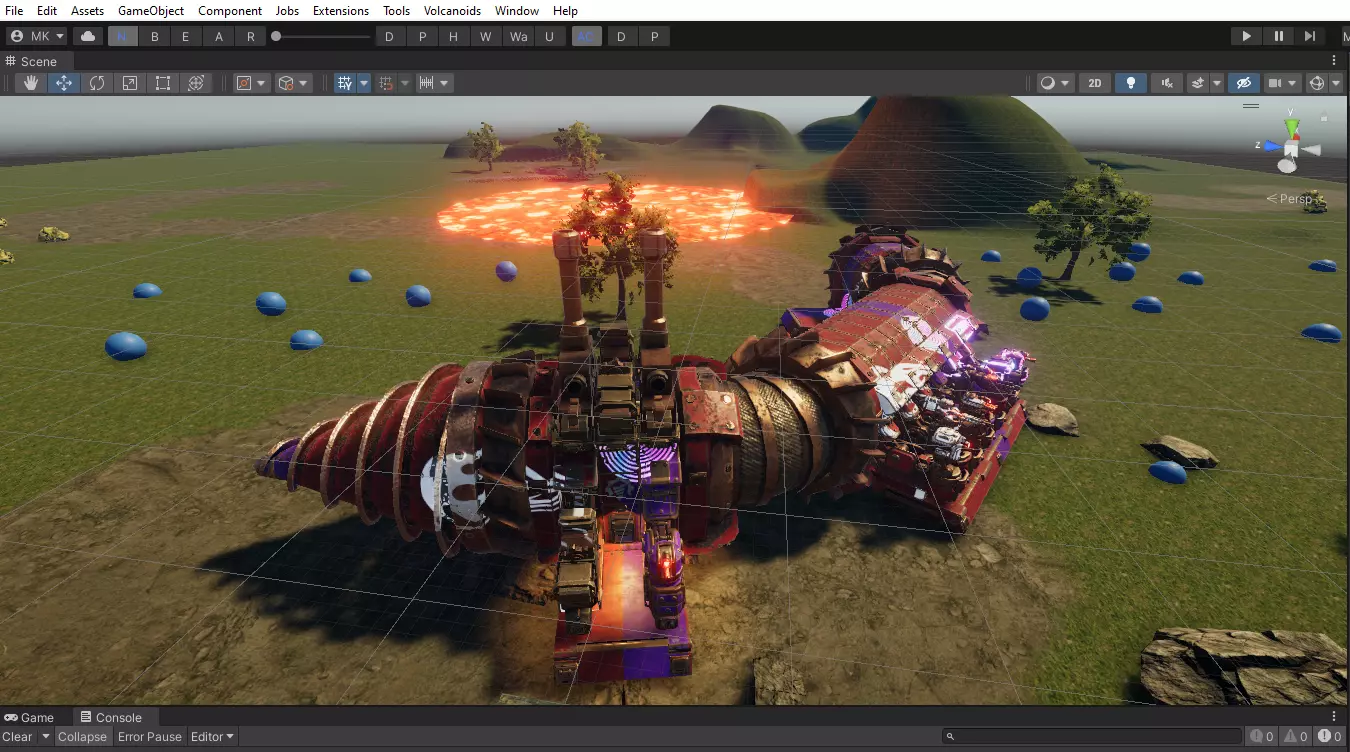Viewport: 1350px width, 752px height.
Task: Toggle hidden objects scene visibility
Action: point(1243,83)
